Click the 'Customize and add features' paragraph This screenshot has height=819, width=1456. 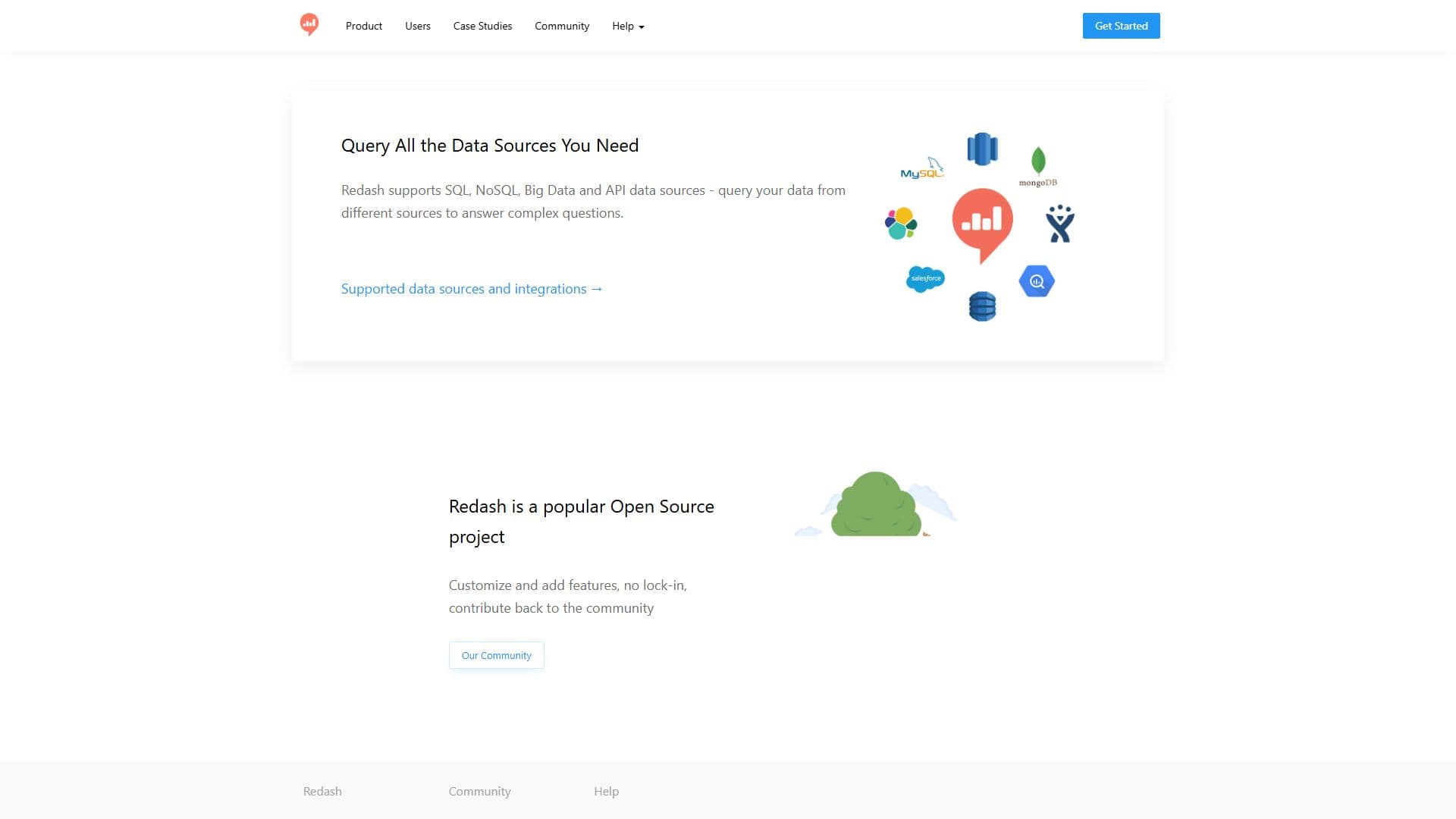click(568, 597)
